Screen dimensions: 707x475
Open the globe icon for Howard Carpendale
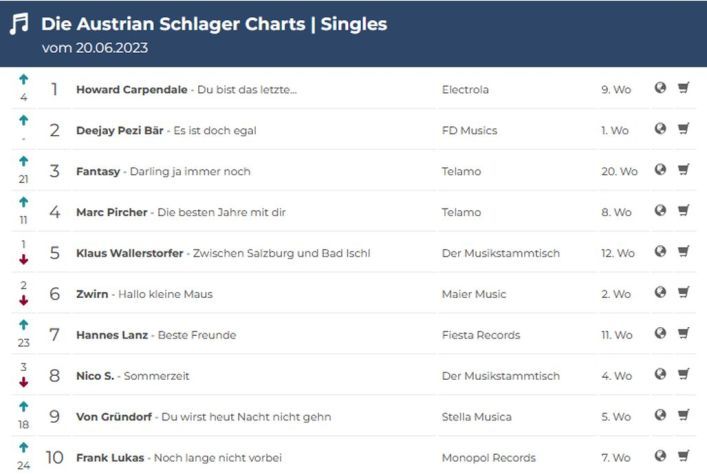tap(660, 88)
